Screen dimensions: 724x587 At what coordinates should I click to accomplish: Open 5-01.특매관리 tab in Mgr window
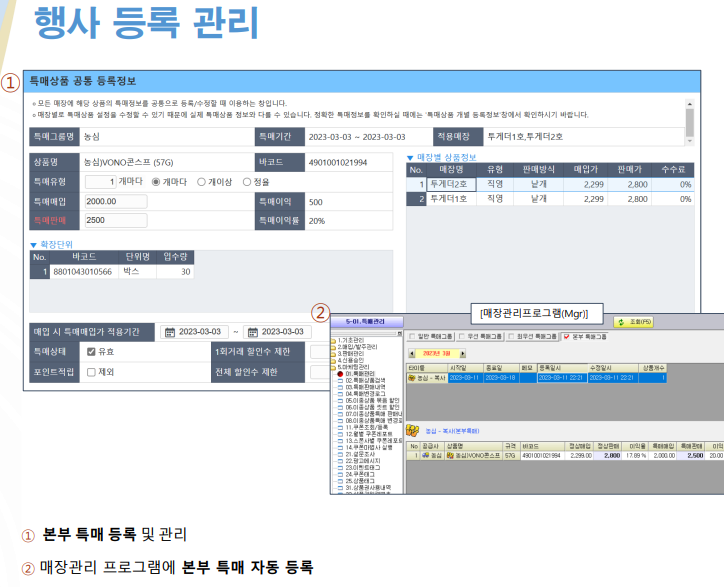[x=367, y=321]
